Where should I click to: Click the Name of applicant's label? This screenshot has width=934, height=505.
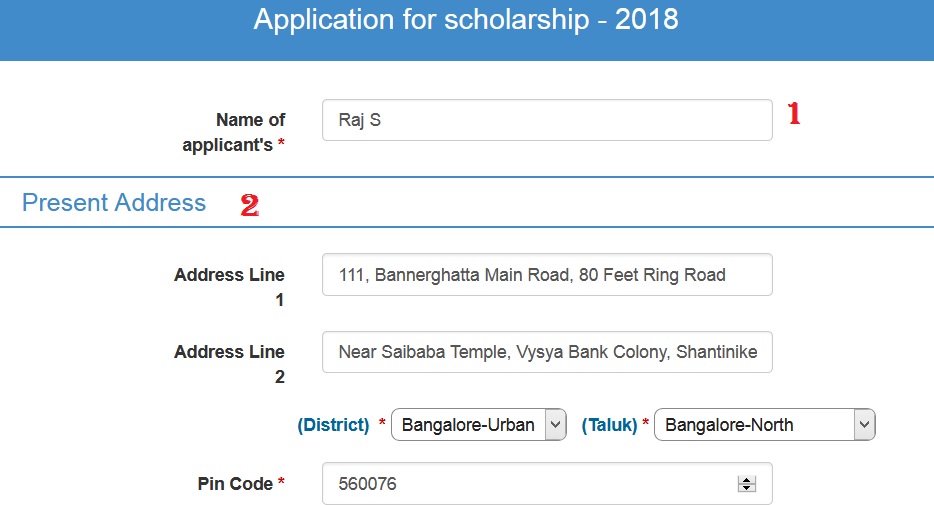235,132
